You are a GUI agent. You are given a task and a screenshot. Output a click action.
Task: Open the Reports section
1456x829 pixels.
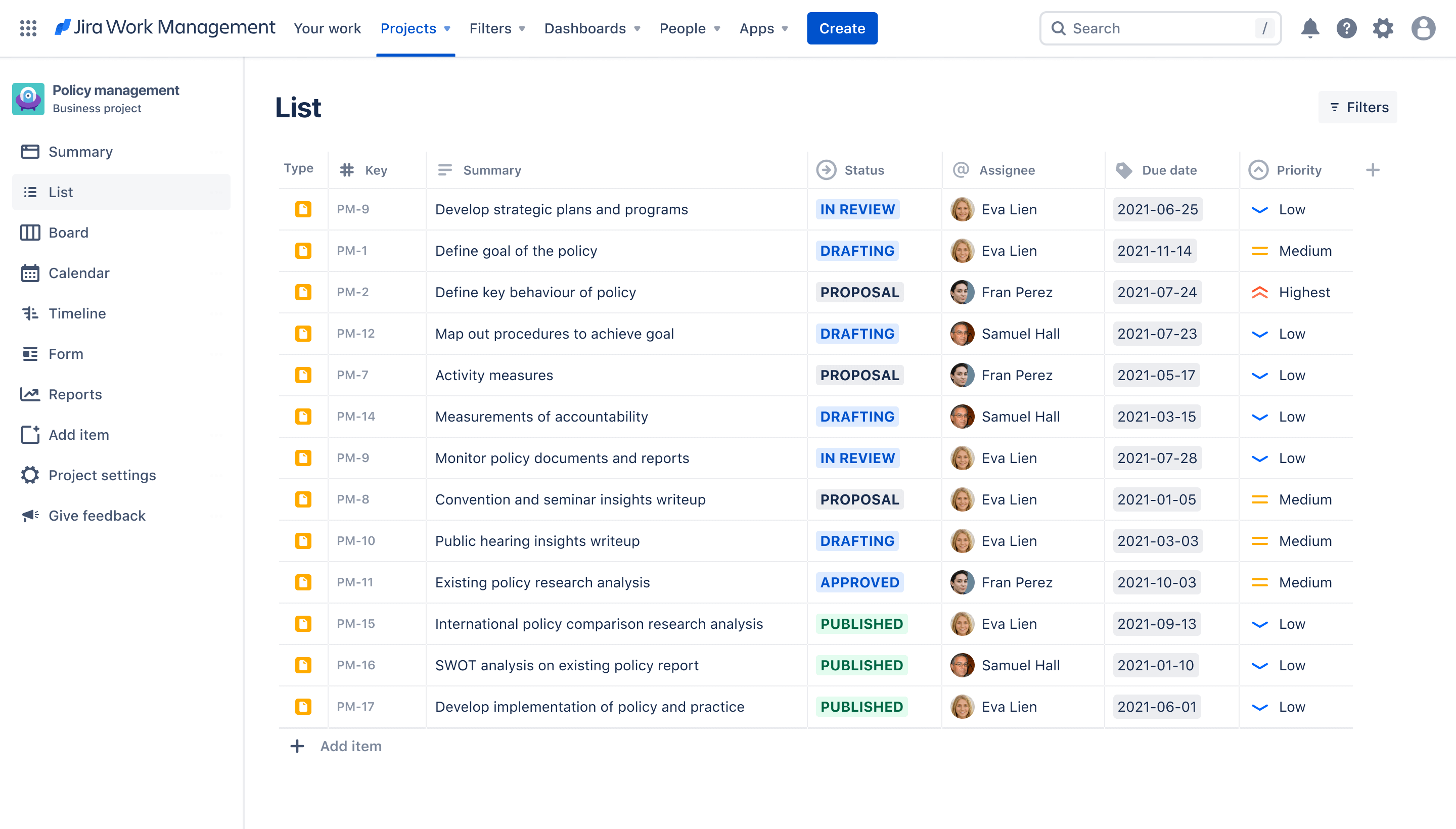75,394
